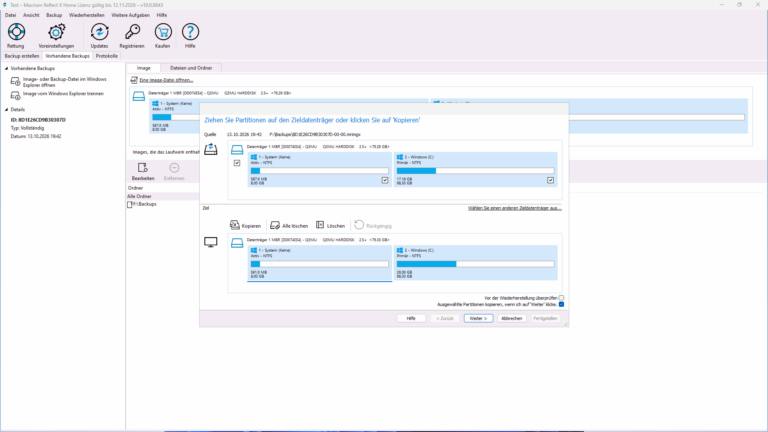Click the Ordner column header
The width and height of the screenshot is (768, 432).
pos(136,188)
